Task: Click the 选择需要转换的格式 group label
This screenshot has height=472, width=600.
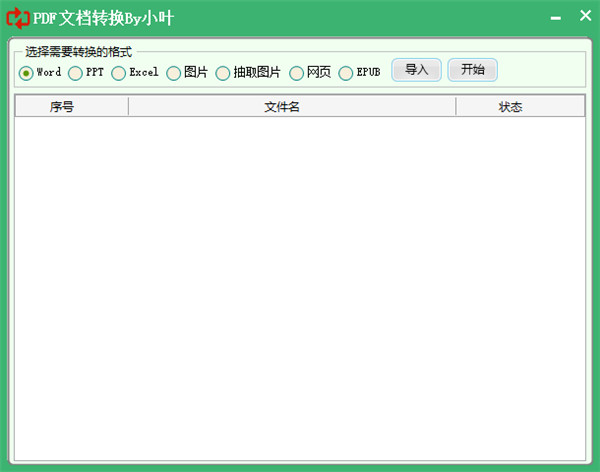Action: (x=78, y=52)
